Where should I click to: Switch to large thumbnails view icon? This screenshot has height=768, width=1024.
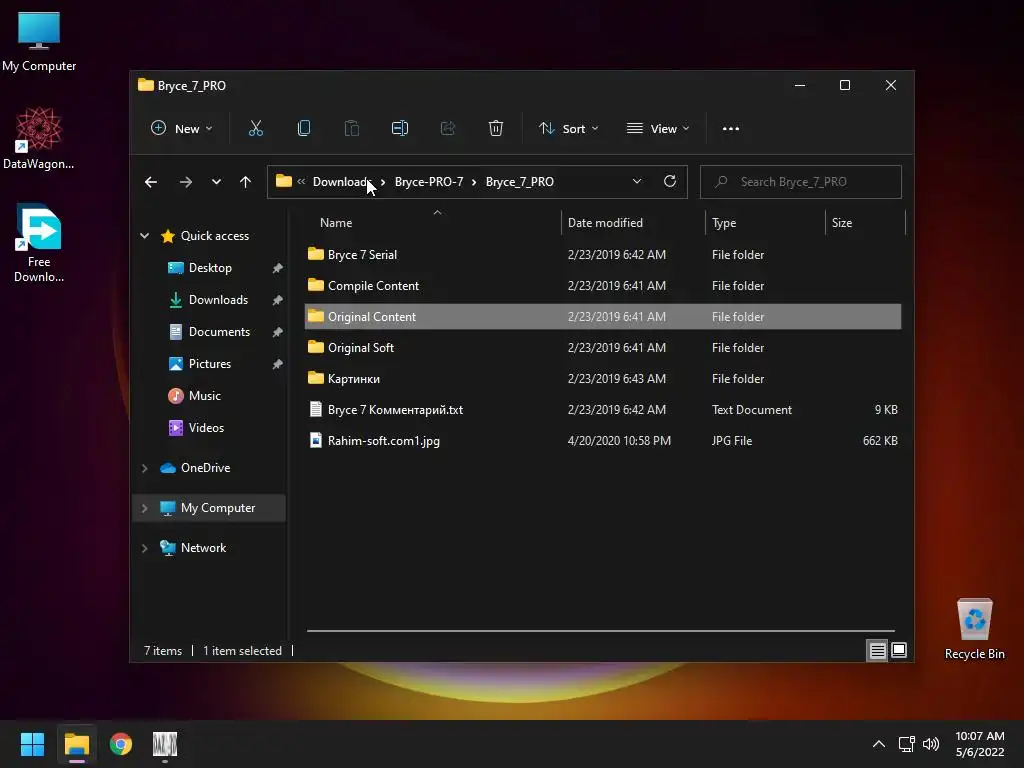(x=899, y=650)
